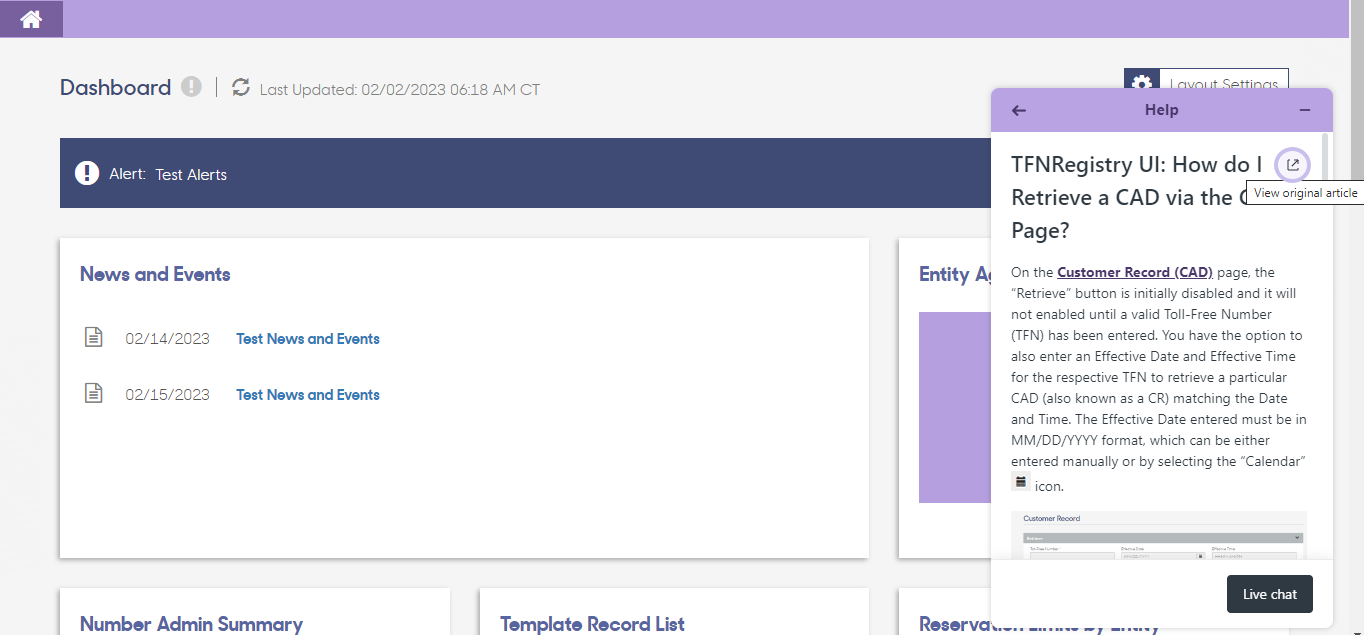The width and height of the screenshot is (1364, 635).
Task: Click the Dashboard info exclamation icon
Action: click(x=191, y=87)
